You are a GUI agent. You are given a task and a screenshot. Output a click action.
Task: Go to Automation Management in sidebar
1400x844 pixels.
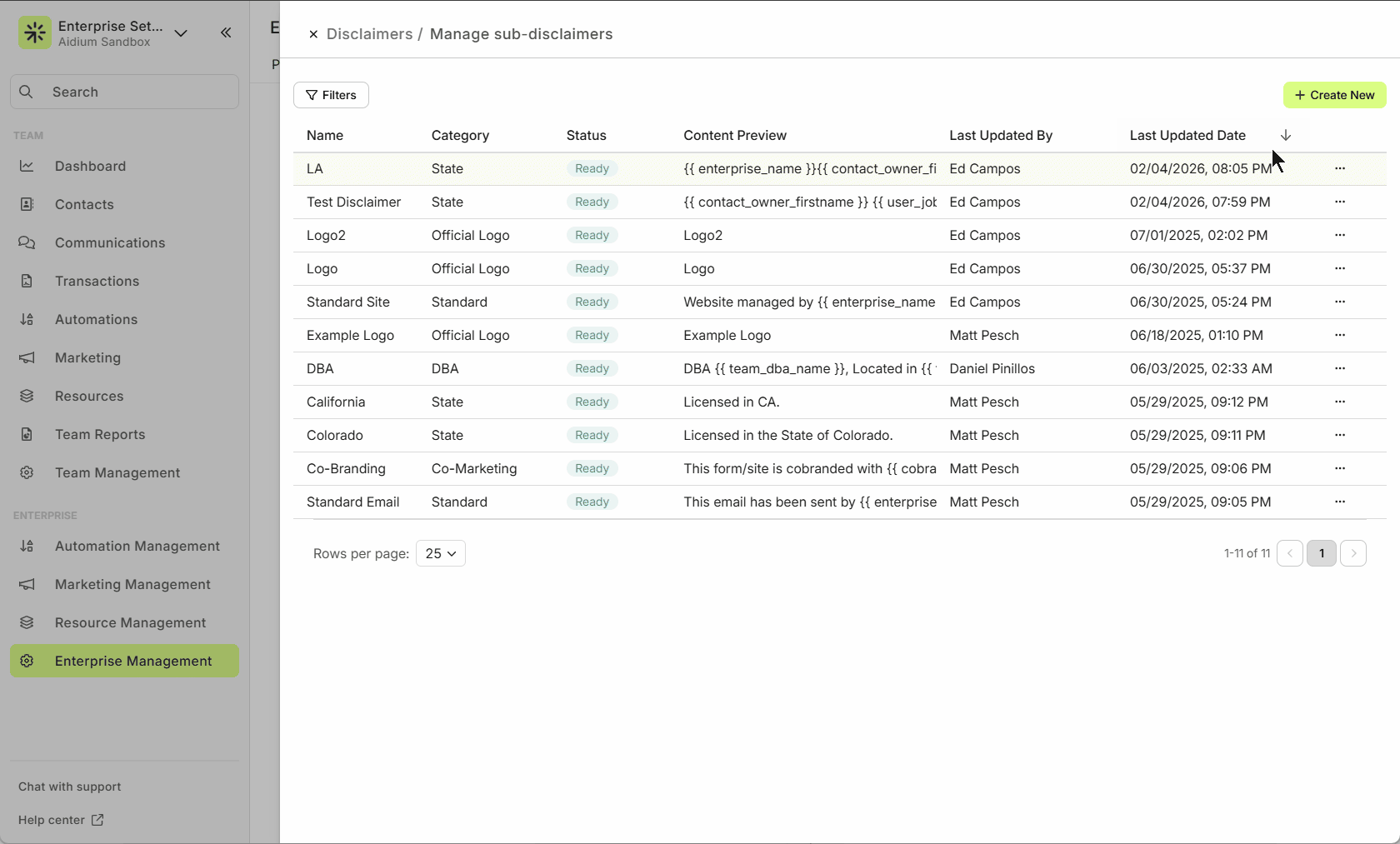(137, 546)
